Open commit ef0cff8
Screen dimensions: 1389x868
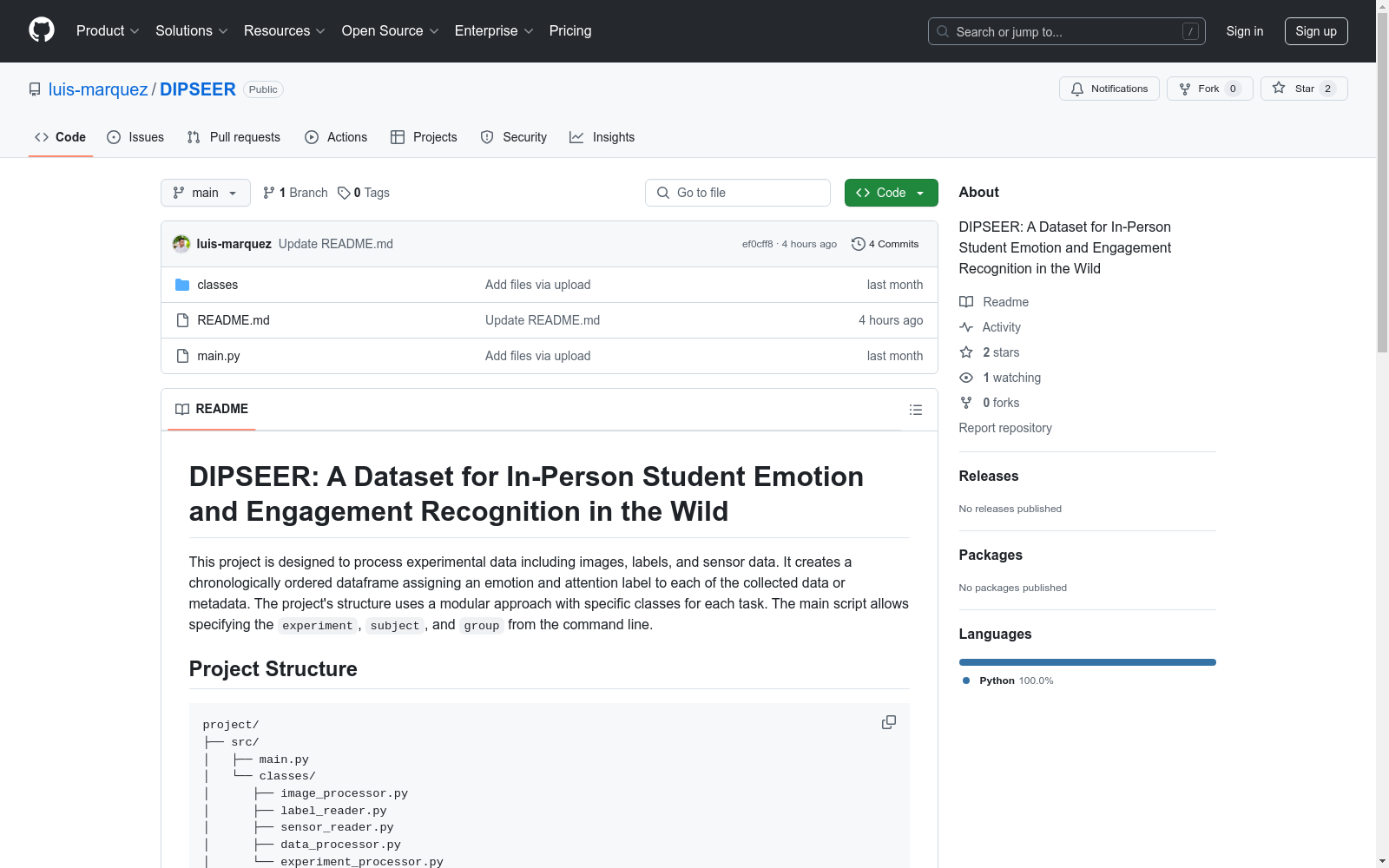[757, 244]
